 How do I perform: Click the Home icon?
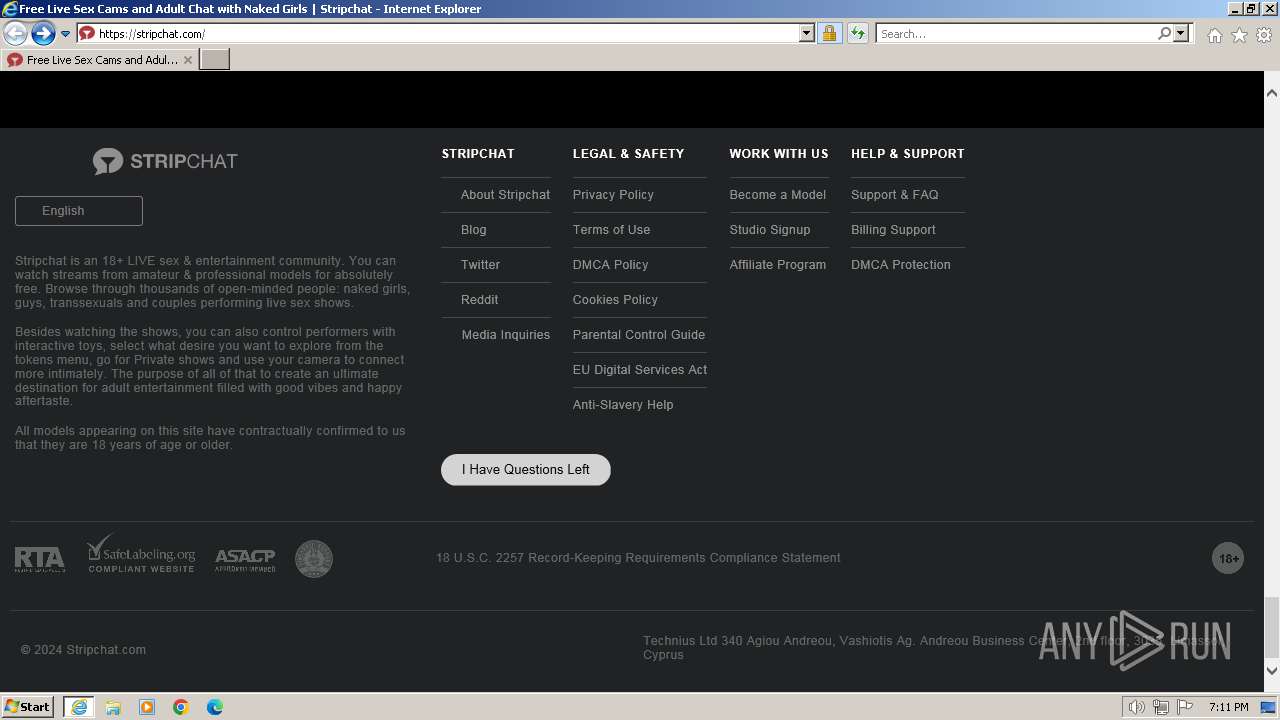1214,35
